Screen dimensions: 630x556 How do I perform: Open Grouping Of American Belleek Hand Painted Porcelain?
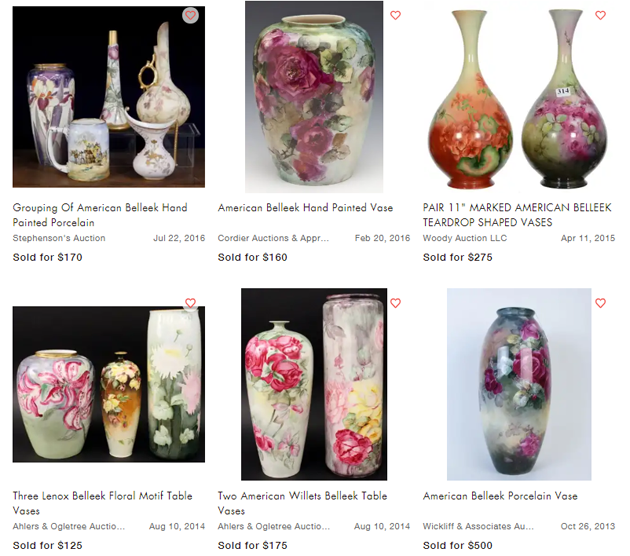pyautogui.click(x=100, y=215)
